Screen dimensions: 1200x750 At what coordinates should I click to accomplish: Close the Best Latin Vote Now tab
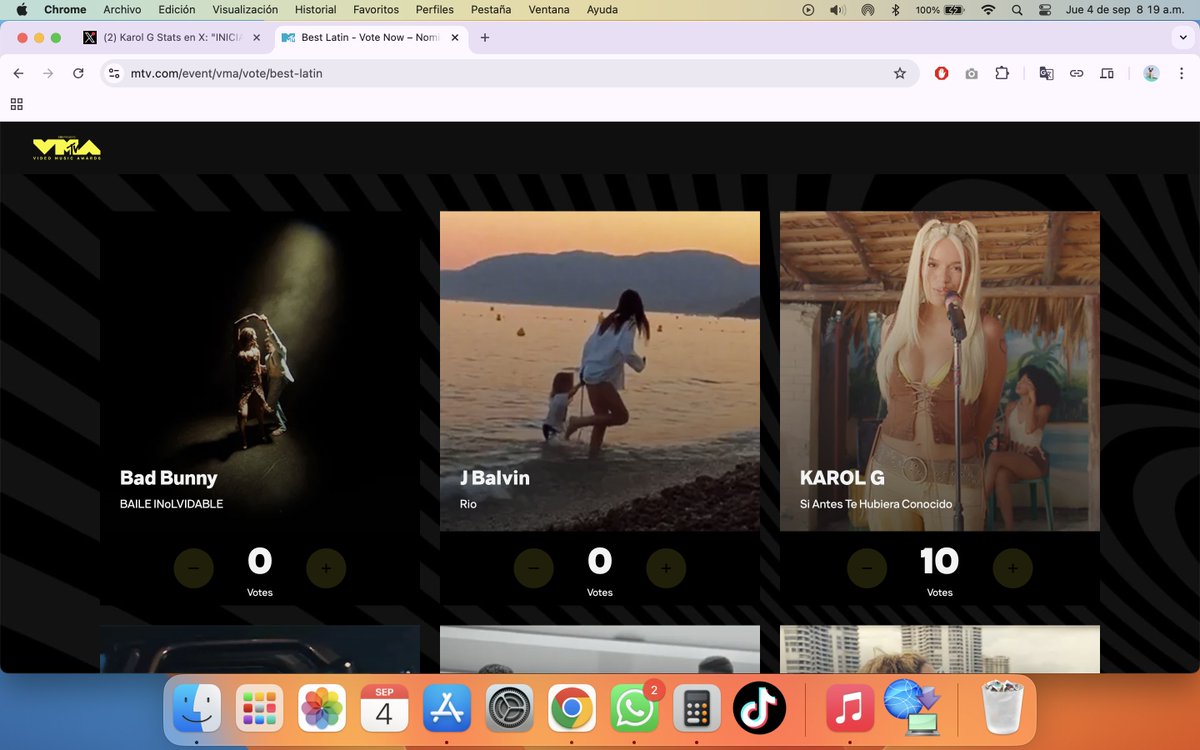click(454, 37)
